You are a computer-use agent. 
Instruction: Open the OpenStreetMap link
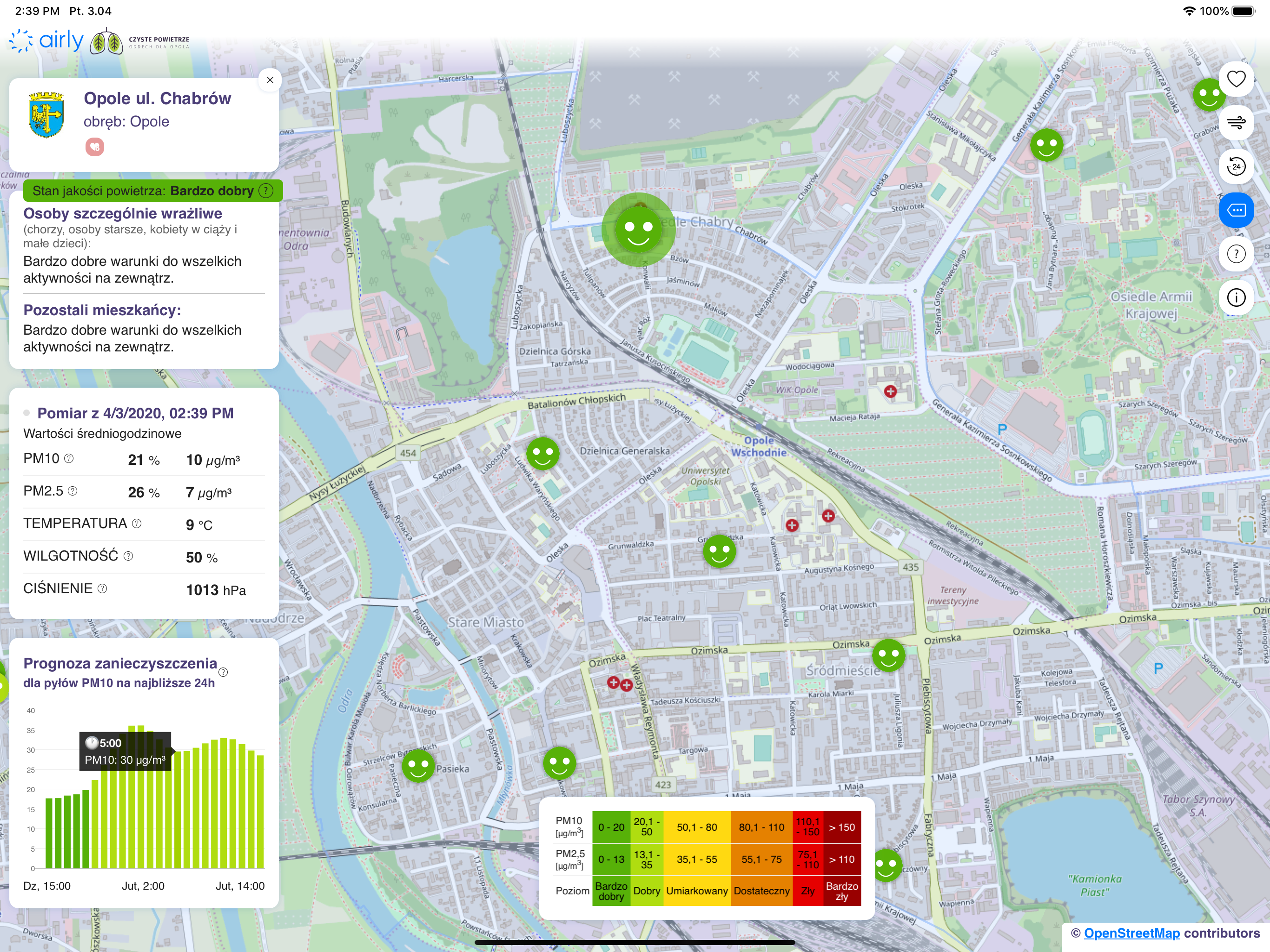[1131, 933]
